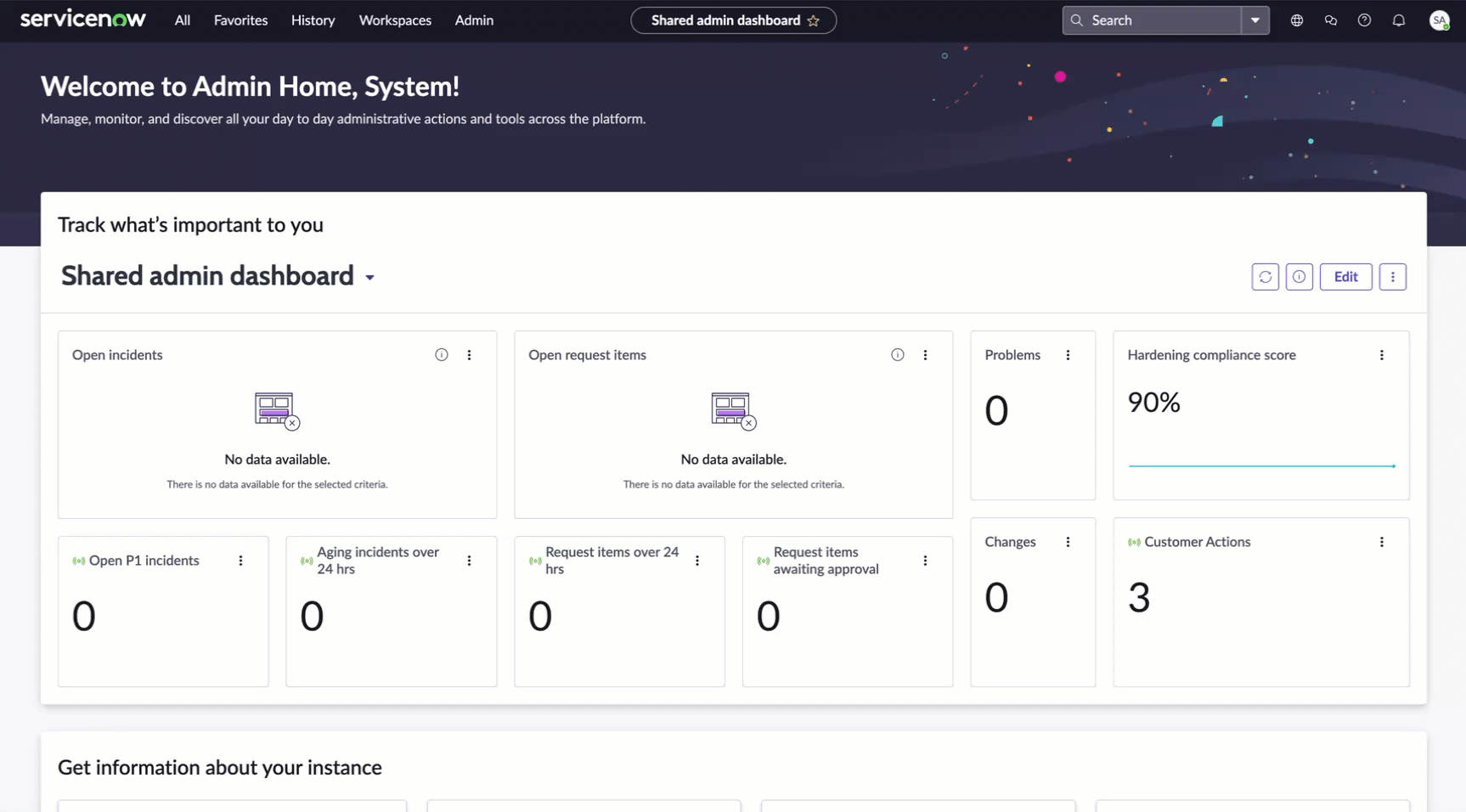1466x812 pixels.
Task: Focus the global Search field
Action: pyautogui.click(x=1153, y=20)
